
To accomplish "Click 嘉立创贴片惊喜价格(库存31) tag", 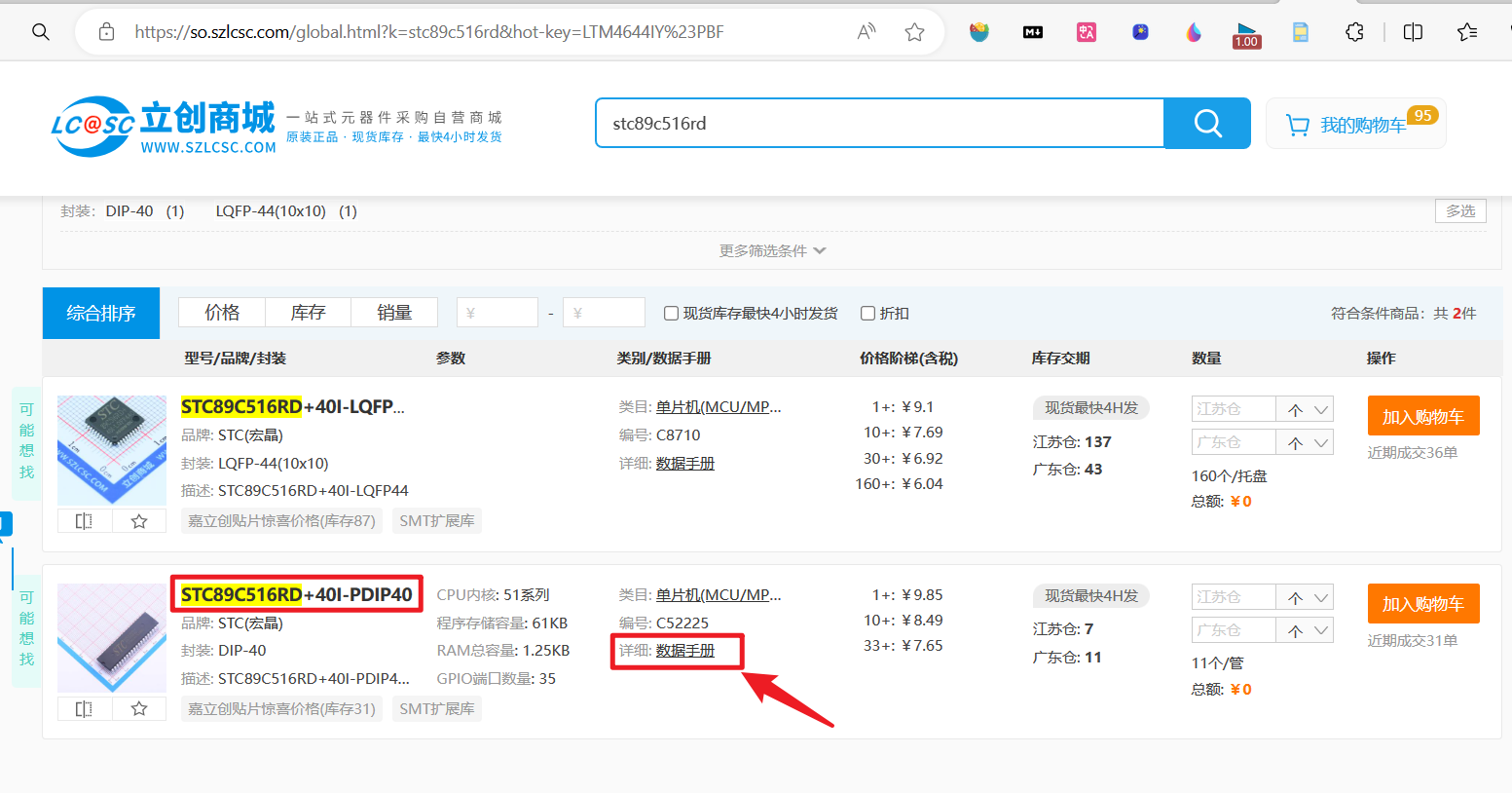I will (281, 708).
